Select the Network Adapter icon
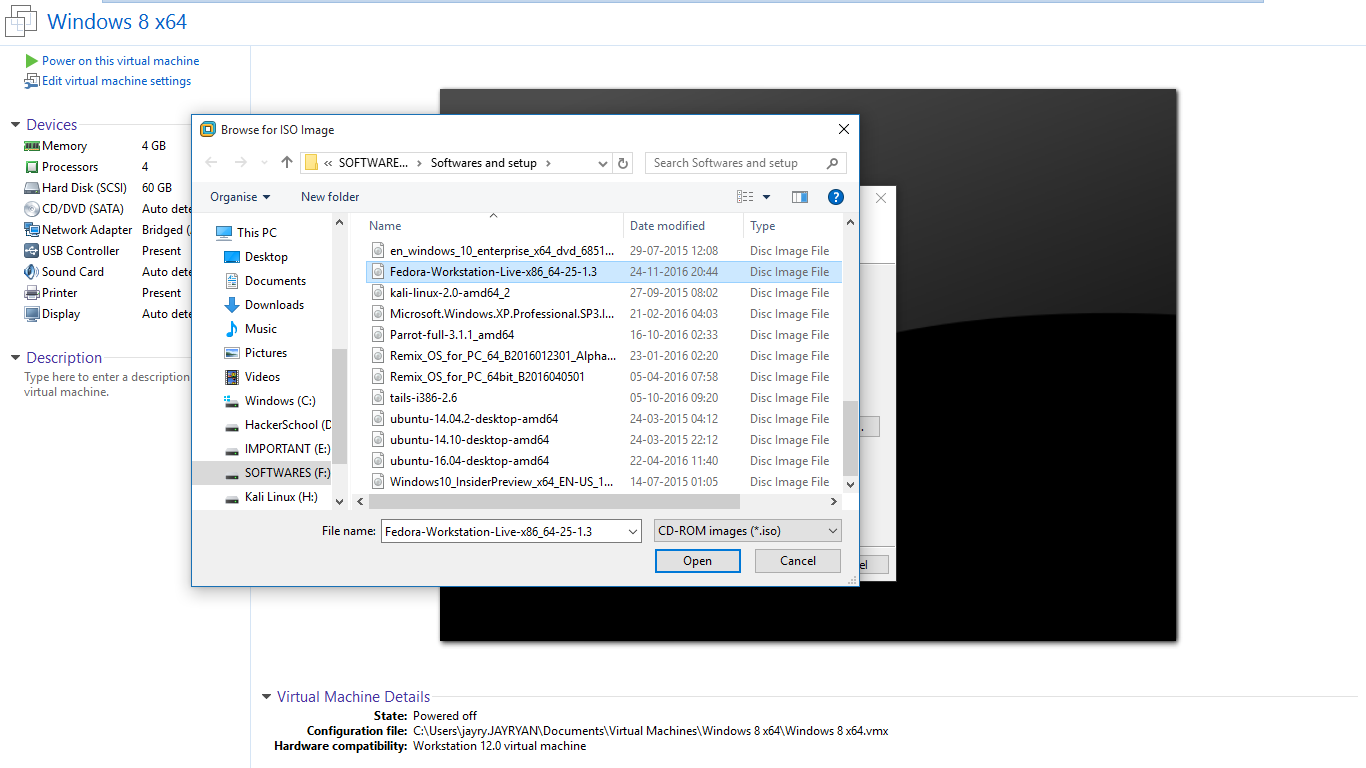The width and height of the screenshot is (1366, 768). tap(32, 230)
